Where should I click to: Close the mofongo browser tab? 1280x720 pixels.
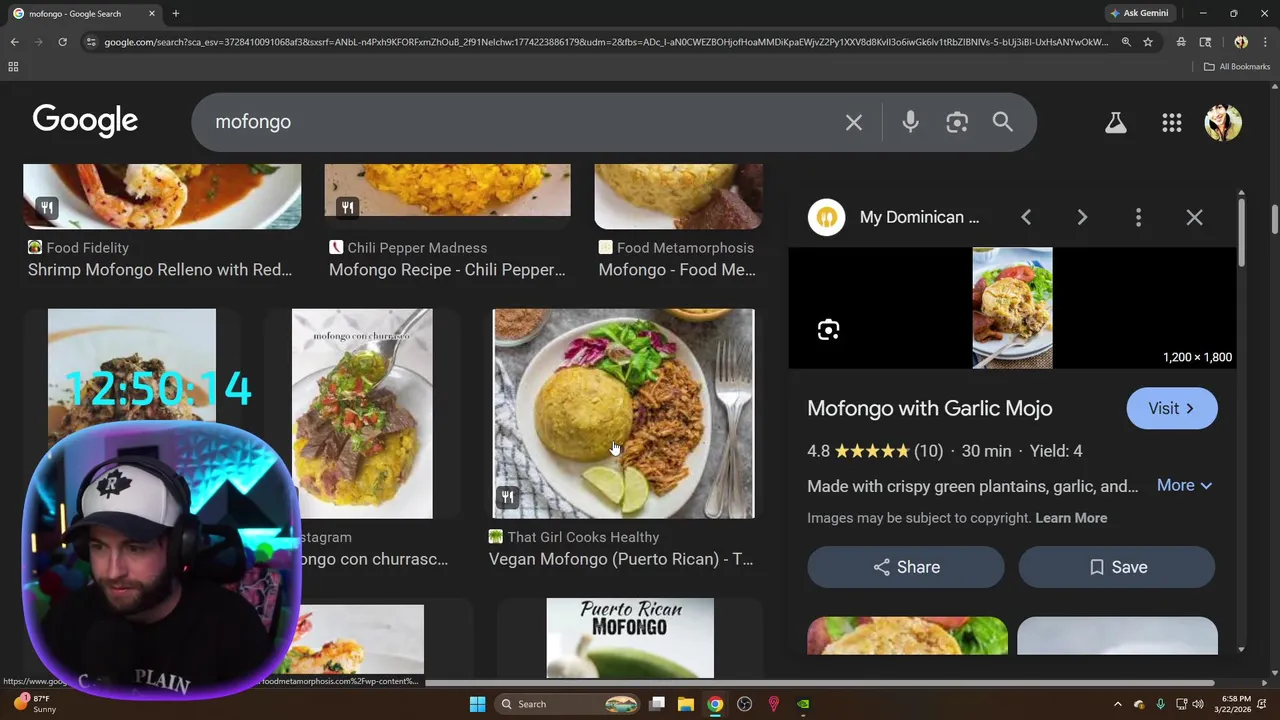click(x=152, y=14)
